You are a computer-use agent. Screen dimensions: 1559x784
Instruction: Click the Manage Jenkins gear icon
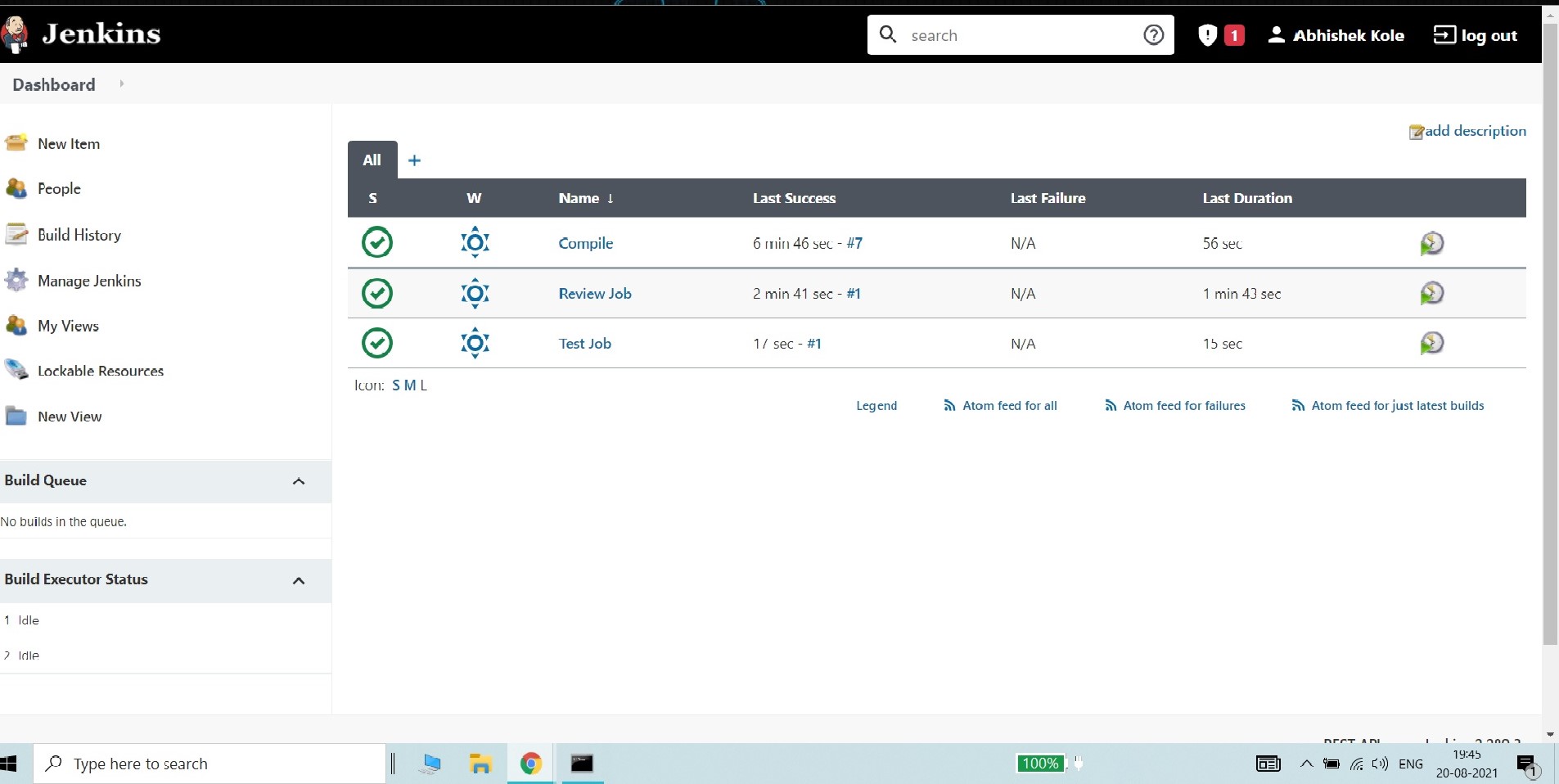pos(16,281)
